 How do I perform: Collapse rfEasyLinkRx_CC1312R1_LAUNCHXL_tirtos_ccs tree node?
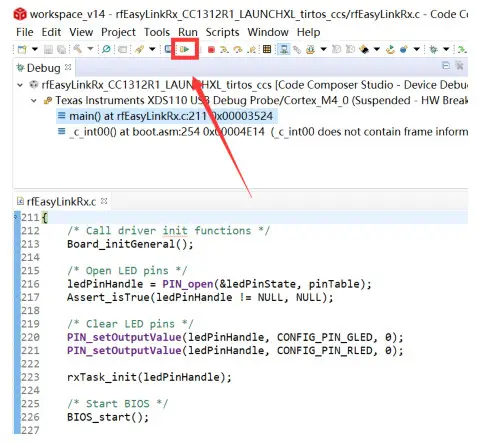20,85
